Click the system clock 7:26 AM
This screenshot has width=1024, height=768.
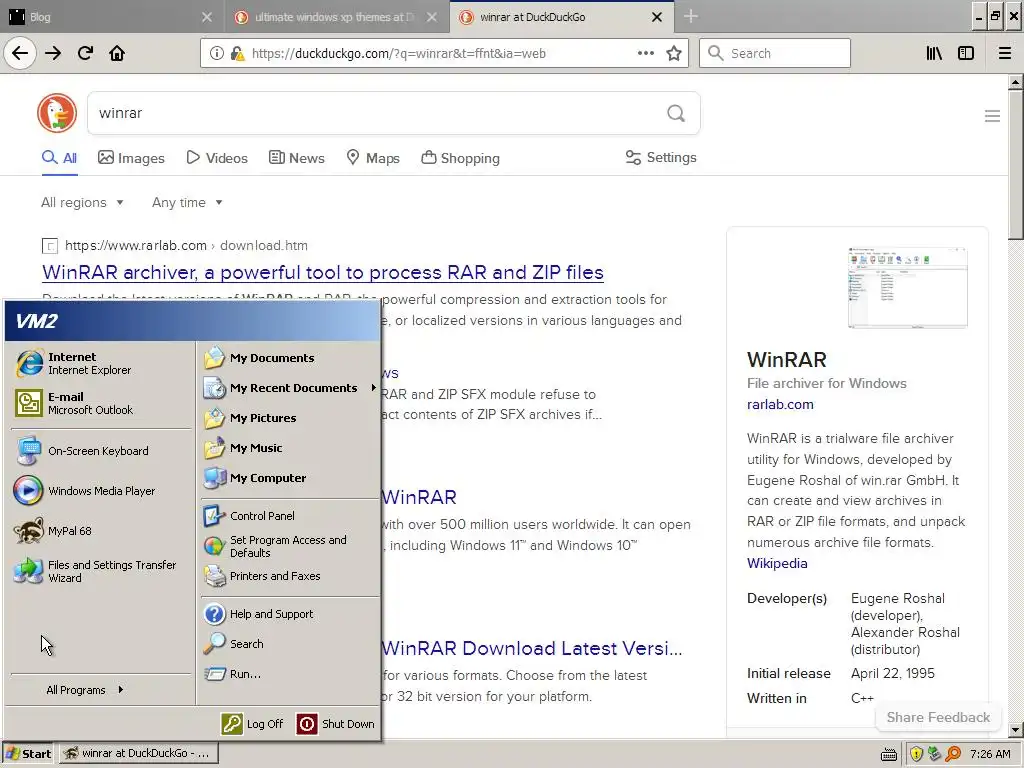click(991, 754)
